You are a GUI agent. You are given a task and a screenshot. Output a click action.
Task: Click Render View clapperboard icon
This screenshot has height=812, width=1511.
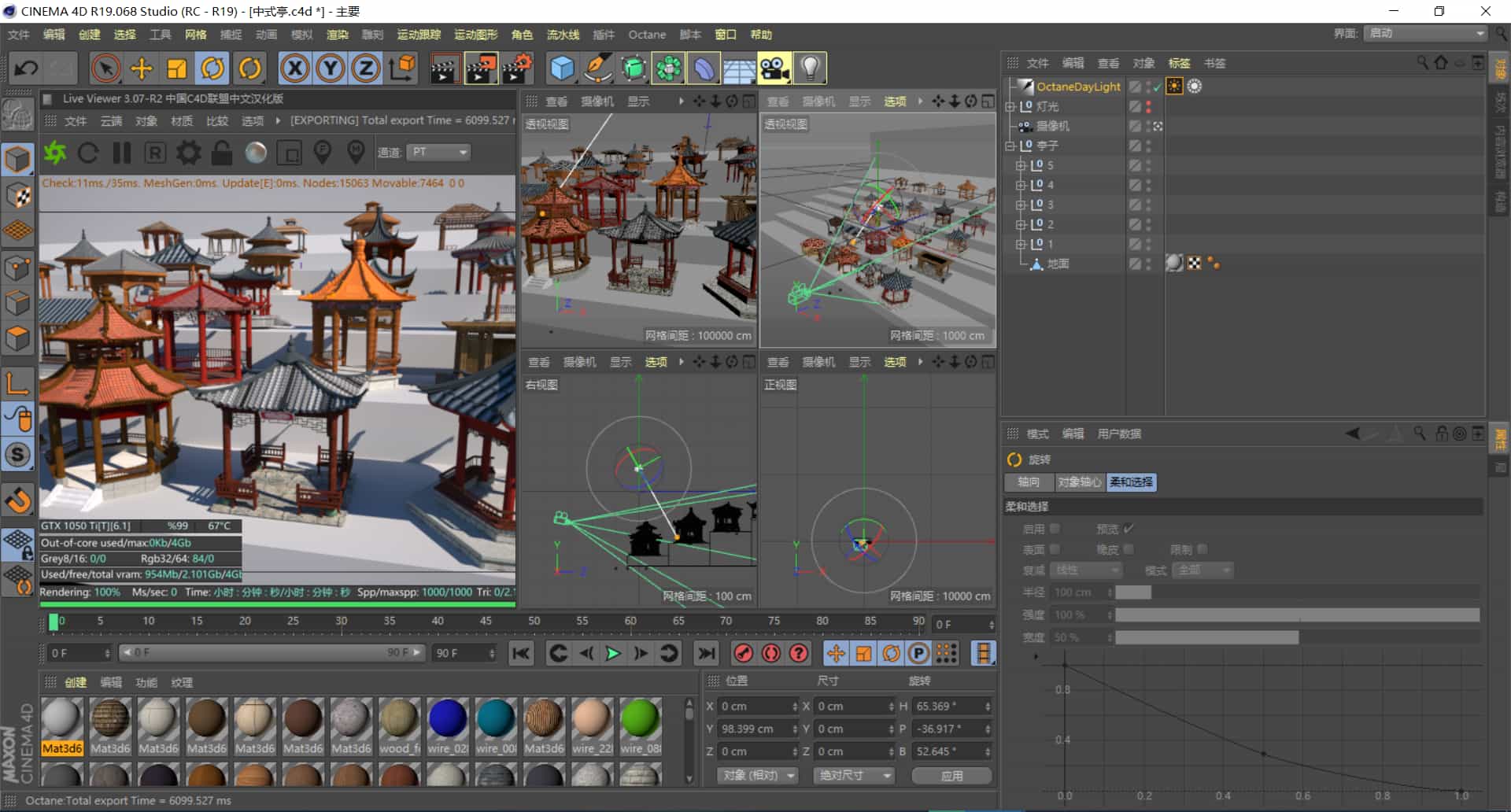point(445,68)
